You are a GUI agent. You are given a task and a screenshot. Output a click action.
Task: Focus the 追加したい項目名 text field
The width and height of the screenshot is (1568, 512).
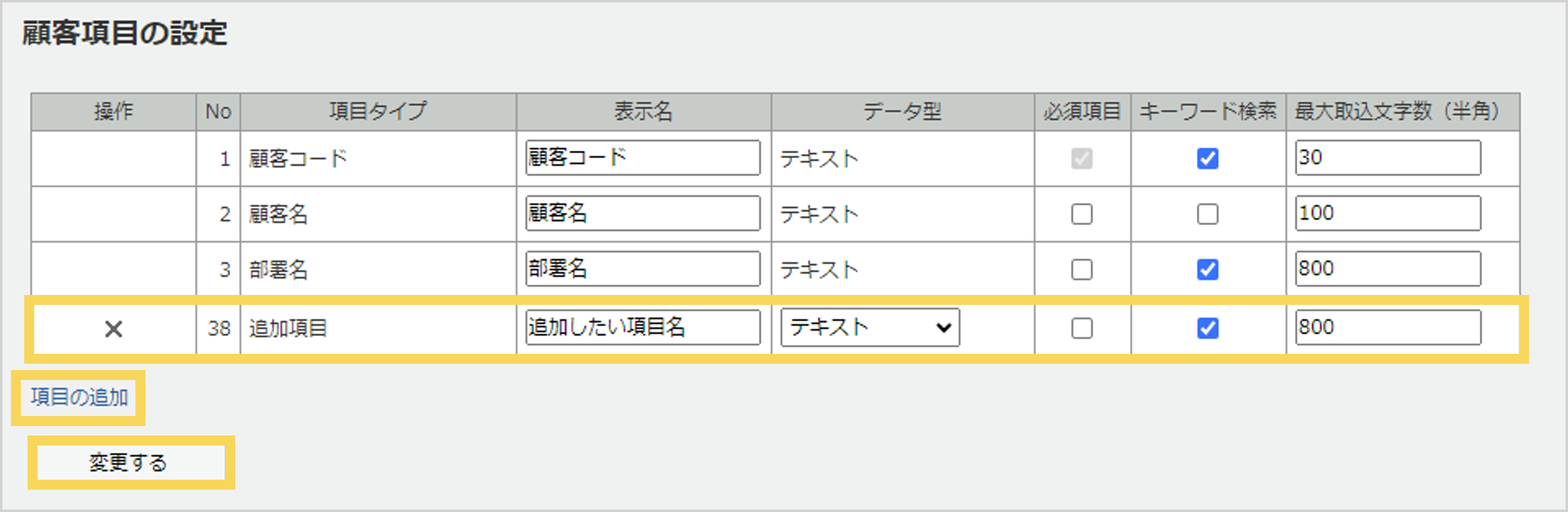coord(642,327)
